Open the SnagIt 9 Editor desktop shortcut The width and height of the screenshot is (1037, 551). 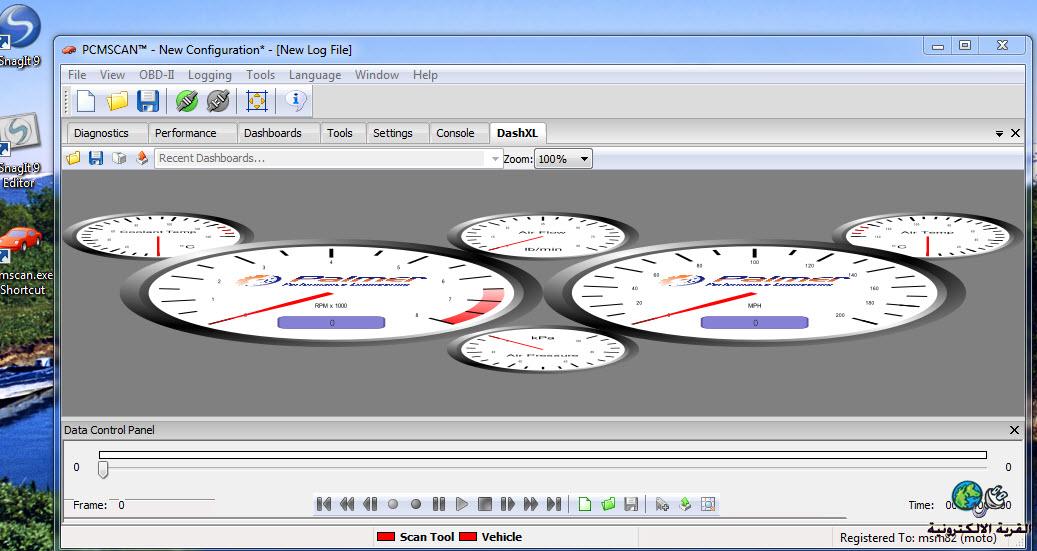tap(20, 151)
